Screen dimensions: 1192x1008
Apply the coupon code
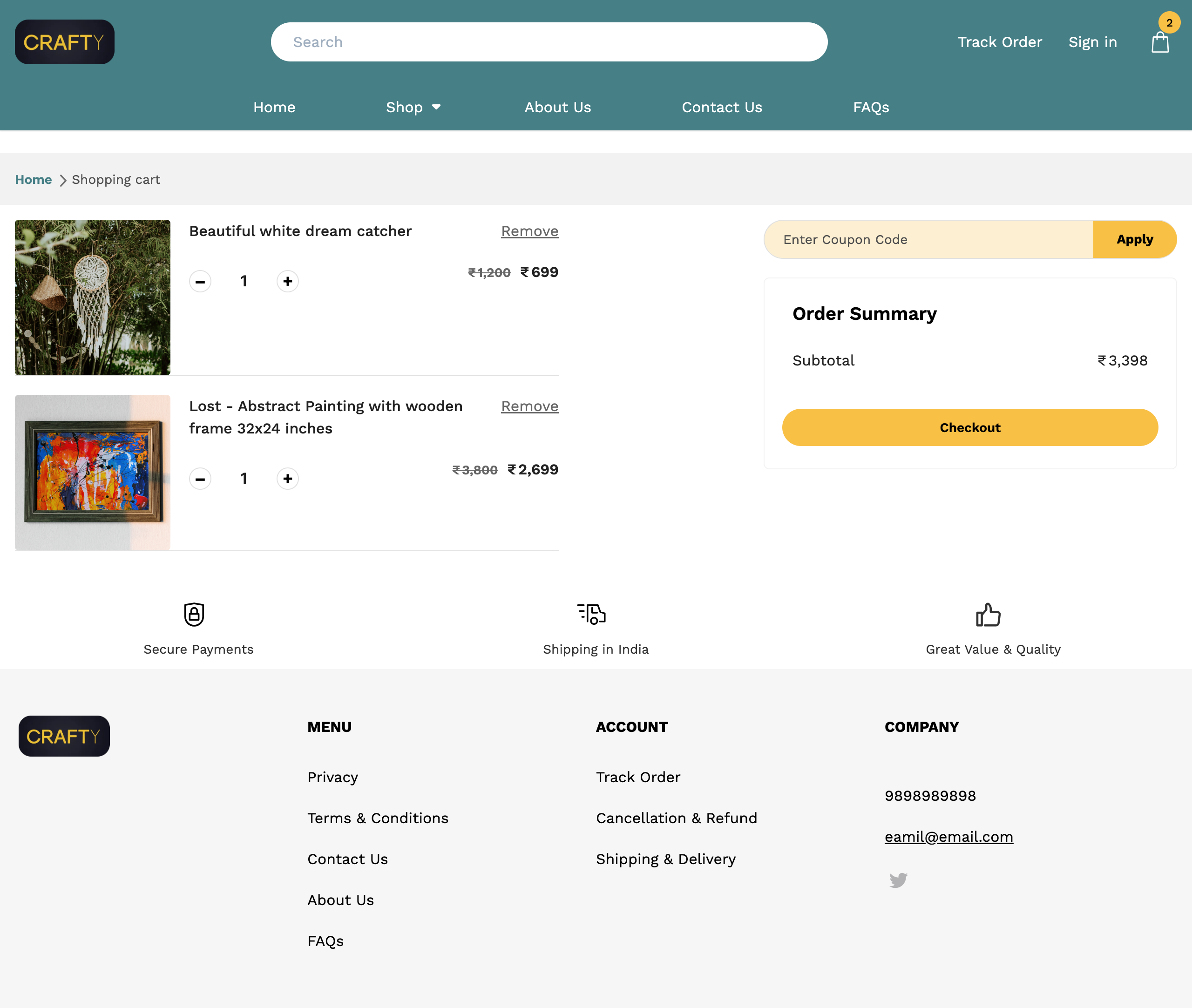[x=1134, y=239]
